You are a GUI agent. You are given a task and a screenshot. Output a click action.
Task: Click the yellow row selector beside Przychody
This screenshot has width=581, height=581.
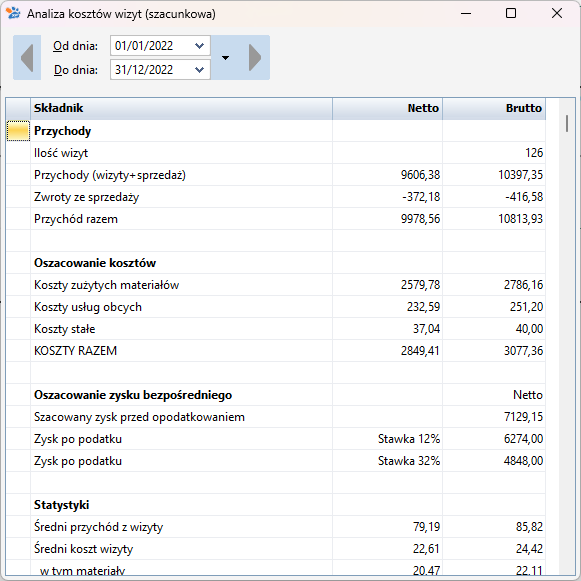coord(18,131)
